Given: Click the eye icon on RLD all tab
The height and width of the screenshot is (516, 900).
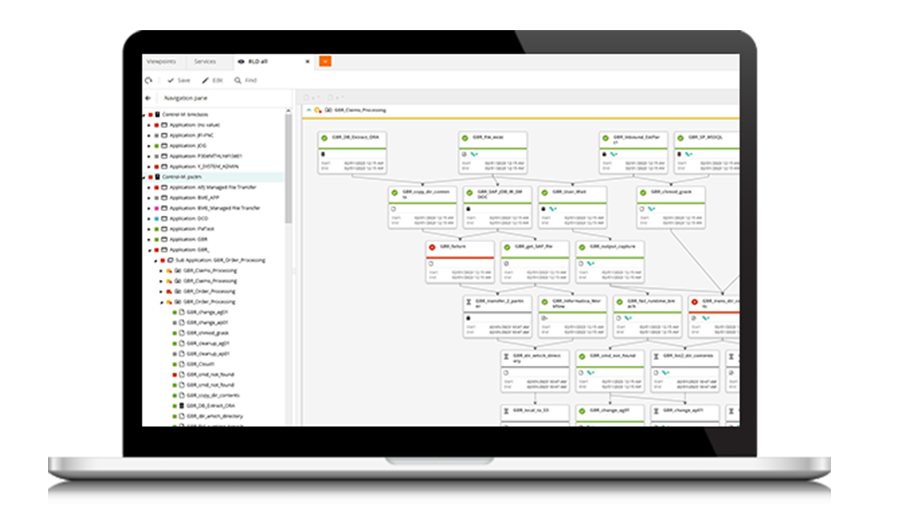Looking at the screenshot, I should point(241,61).
